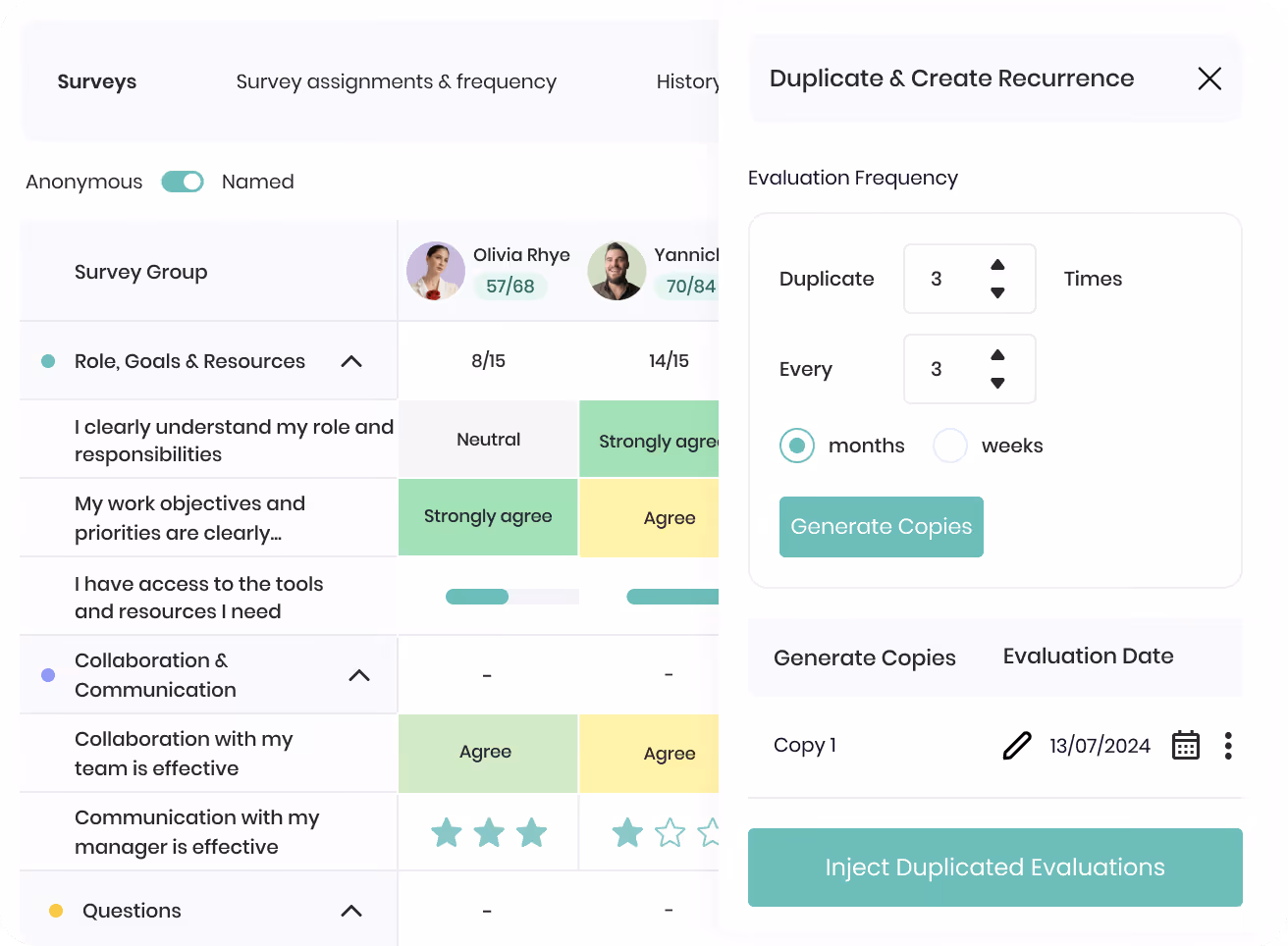The height and width of the screenshot is (946, 1288).
Task: Close the Duplicate & Create Recurrence panel
Action: tap(1209, 79)
